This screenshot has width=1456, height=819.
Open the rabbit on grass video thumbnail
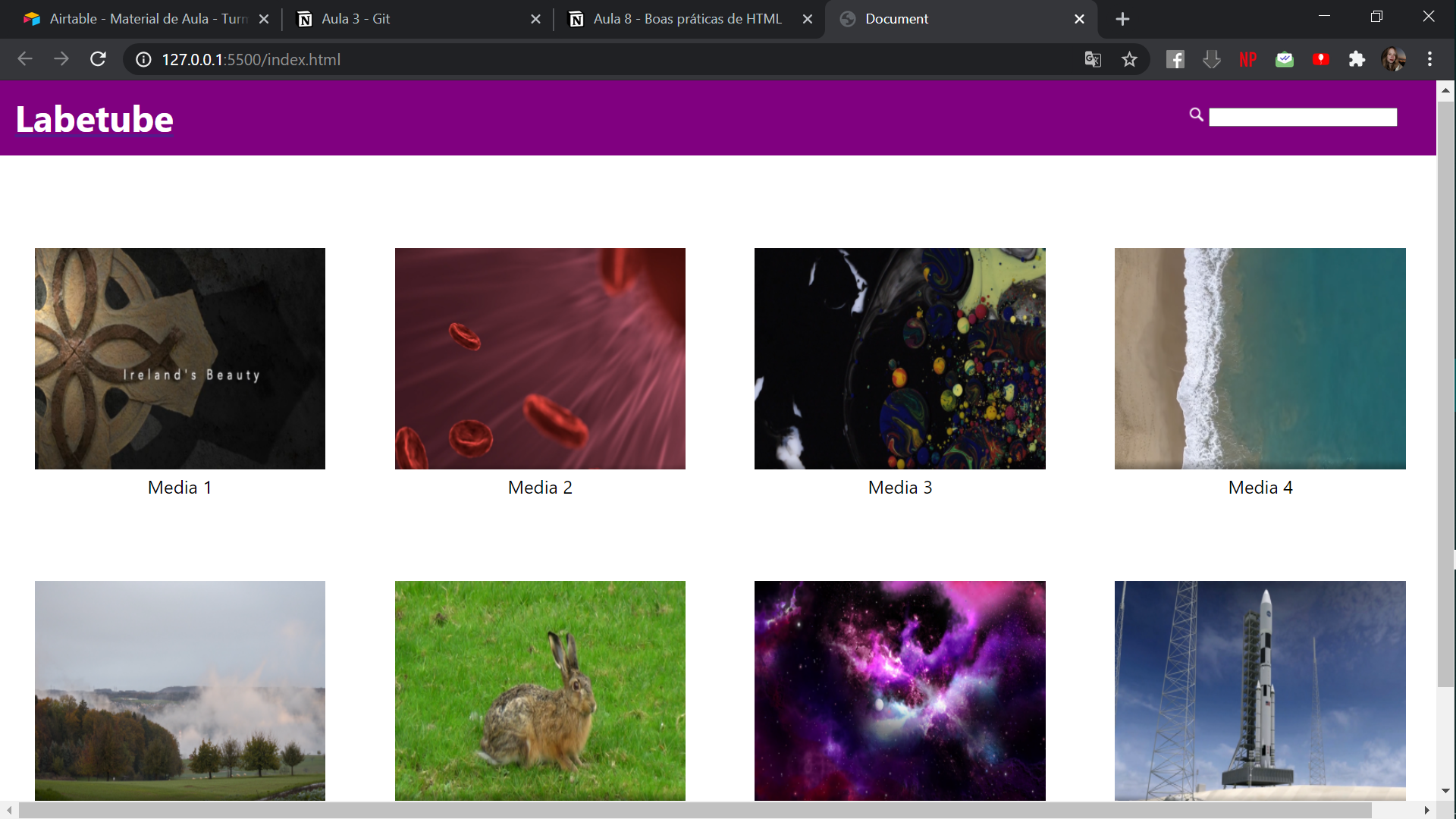pos(540,690)
